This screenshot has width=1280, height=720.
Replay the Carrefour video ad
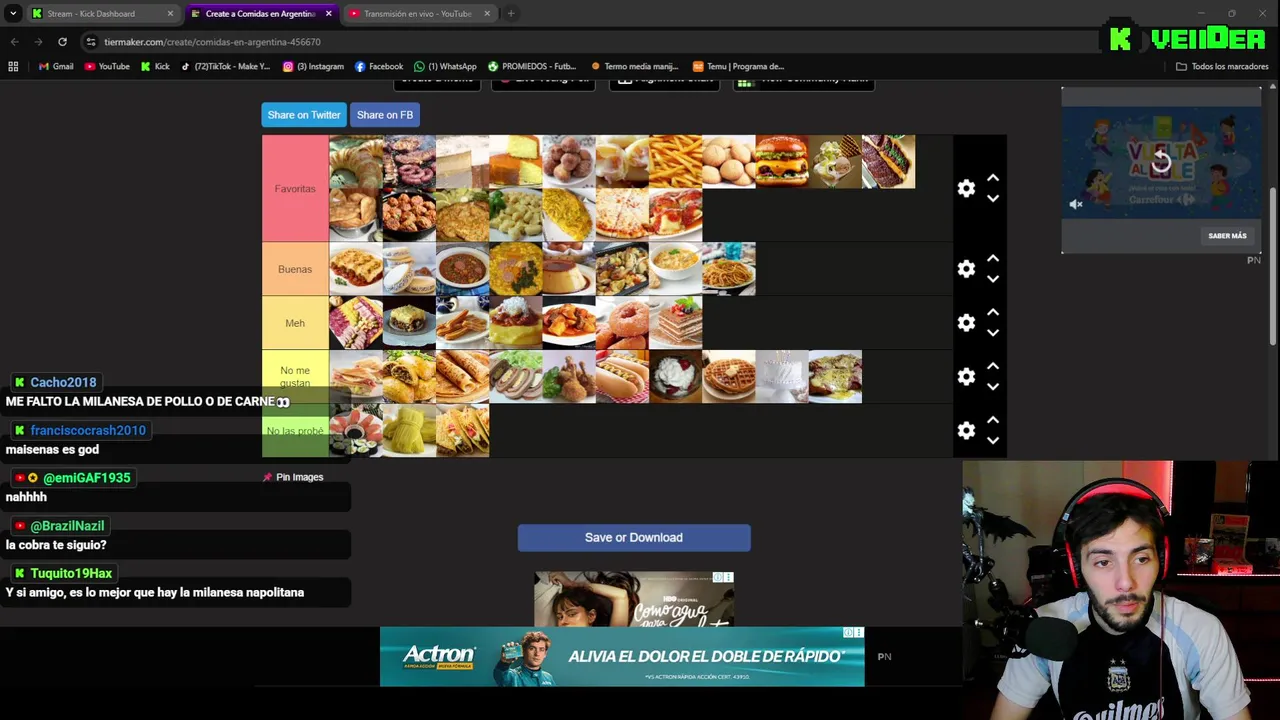[1160, 162]
